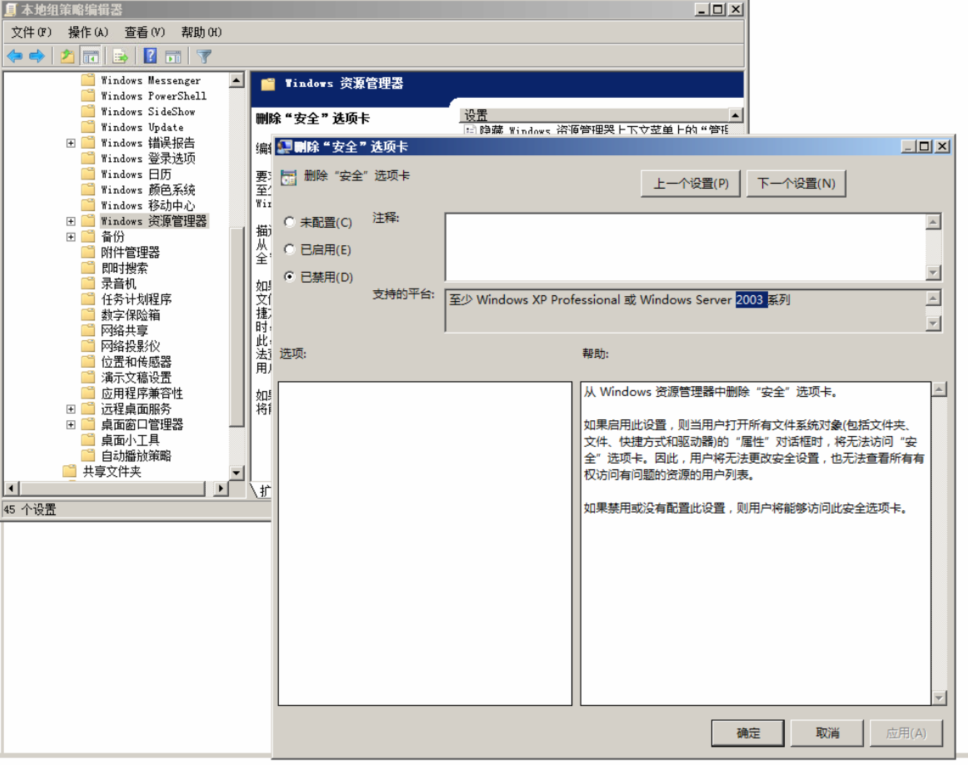Image resolution: width=968 pixels, height=765 pixels.
Task: Click the Filter funnel toolbar icon
Action: (204, 56)
